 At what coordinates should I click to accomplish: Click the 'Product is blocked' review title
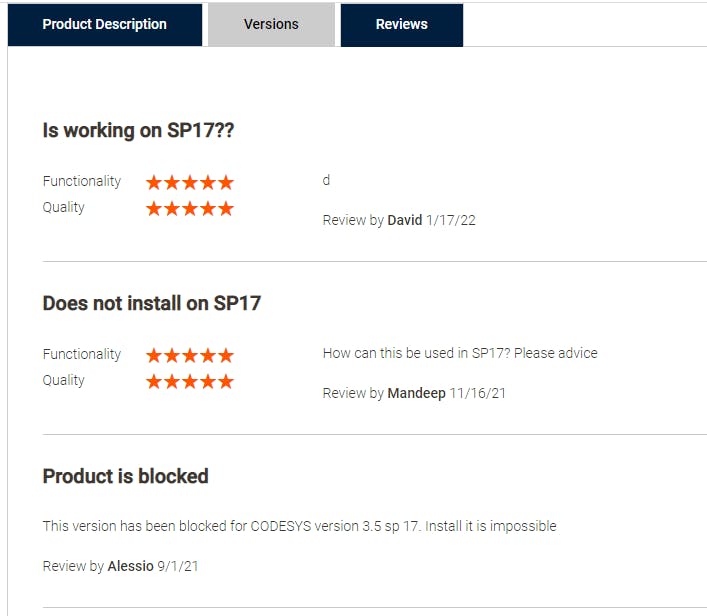126,476
